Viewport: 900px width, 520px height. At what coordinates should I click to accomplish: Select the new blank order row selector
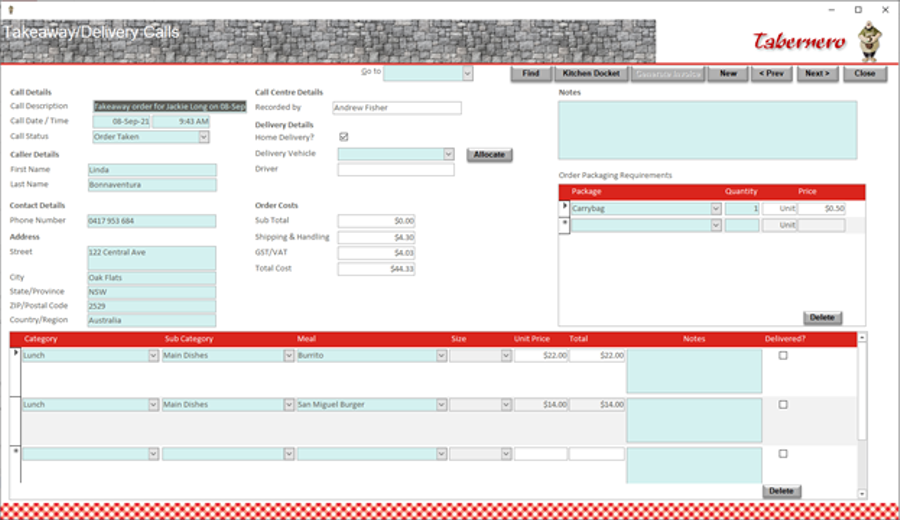(15, 465)
